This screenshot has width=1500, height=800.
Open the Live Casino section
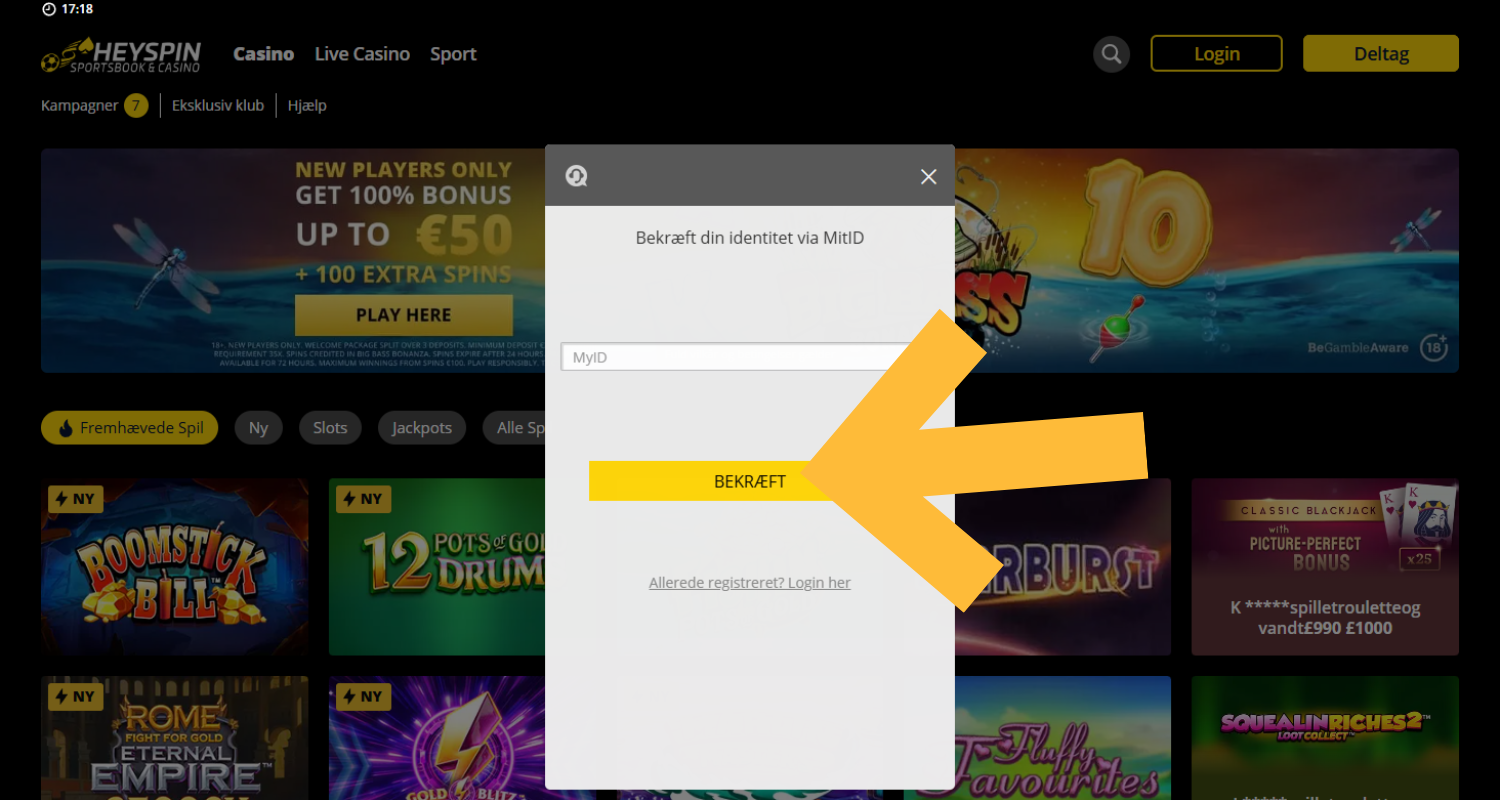pyautogui.click(x=362, y=54)
